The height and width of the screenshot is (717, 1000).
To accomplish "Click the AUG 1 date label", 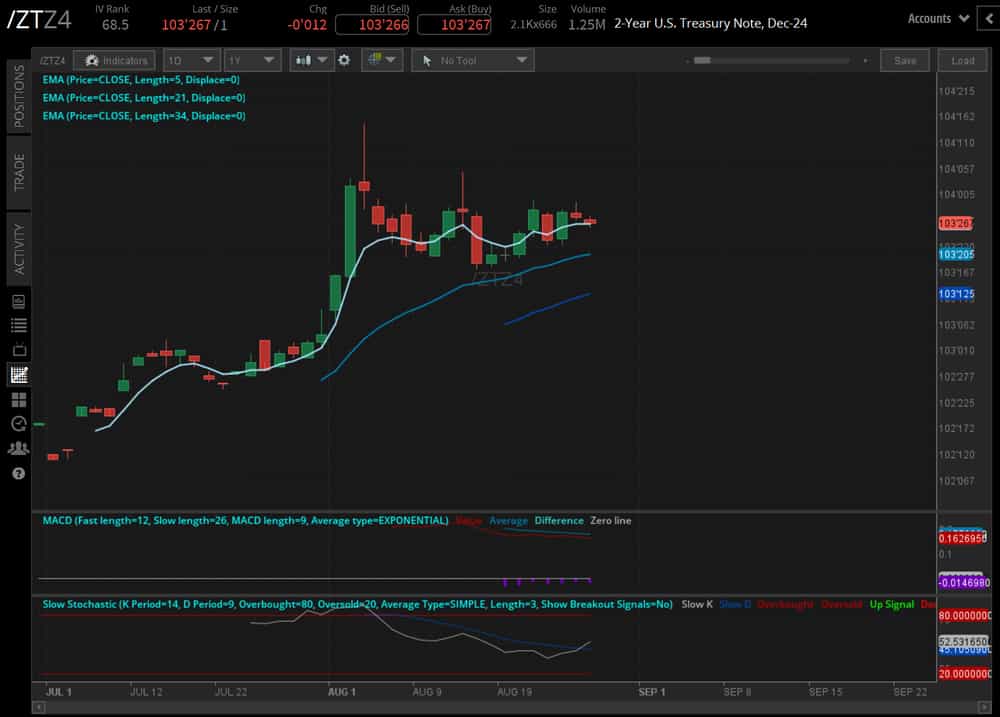I will [342, 691].
